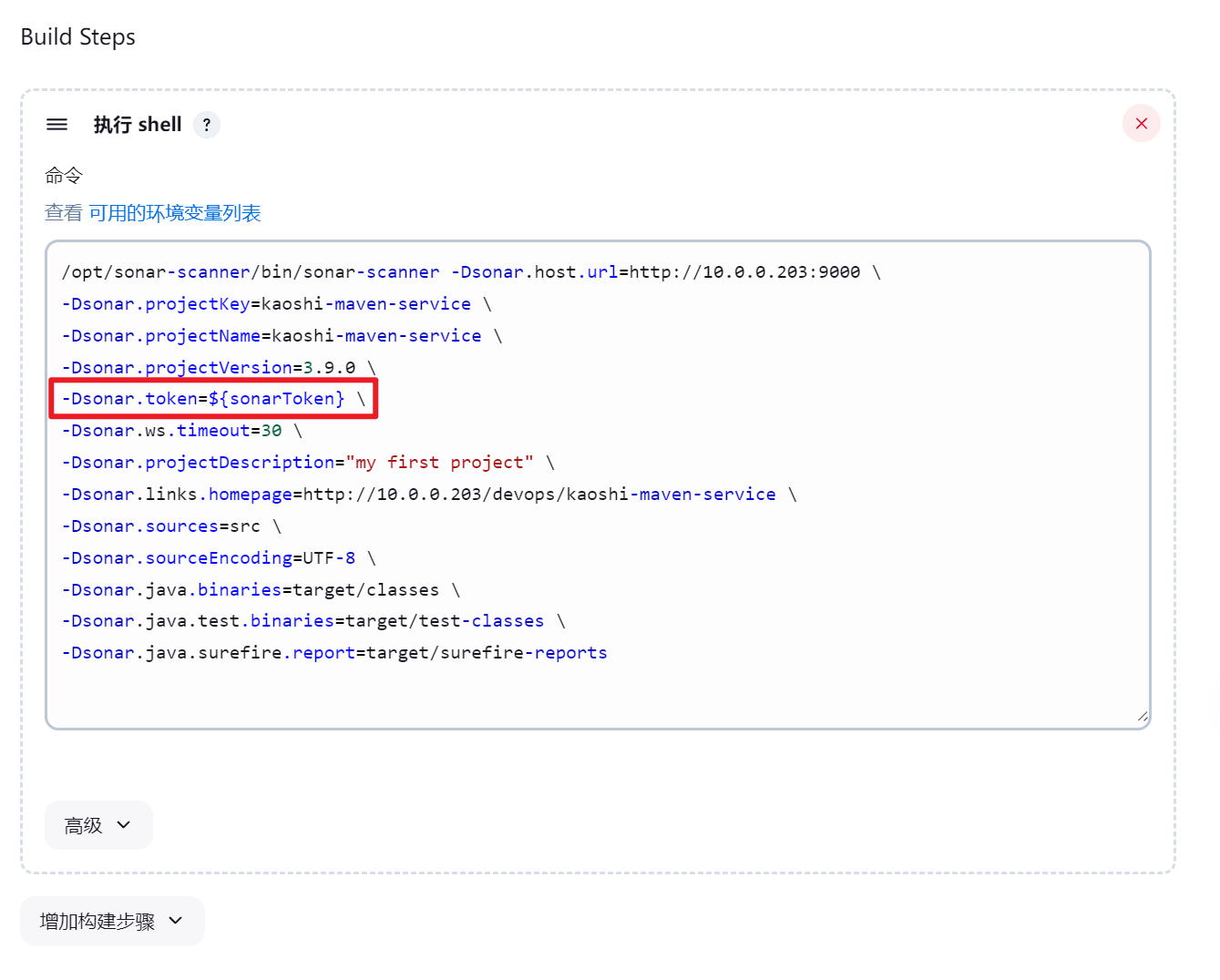Click the -Dsonar.sourceEncoding=UTF-8 line
Screen dimensions: 1220x980
coord(219,558)
